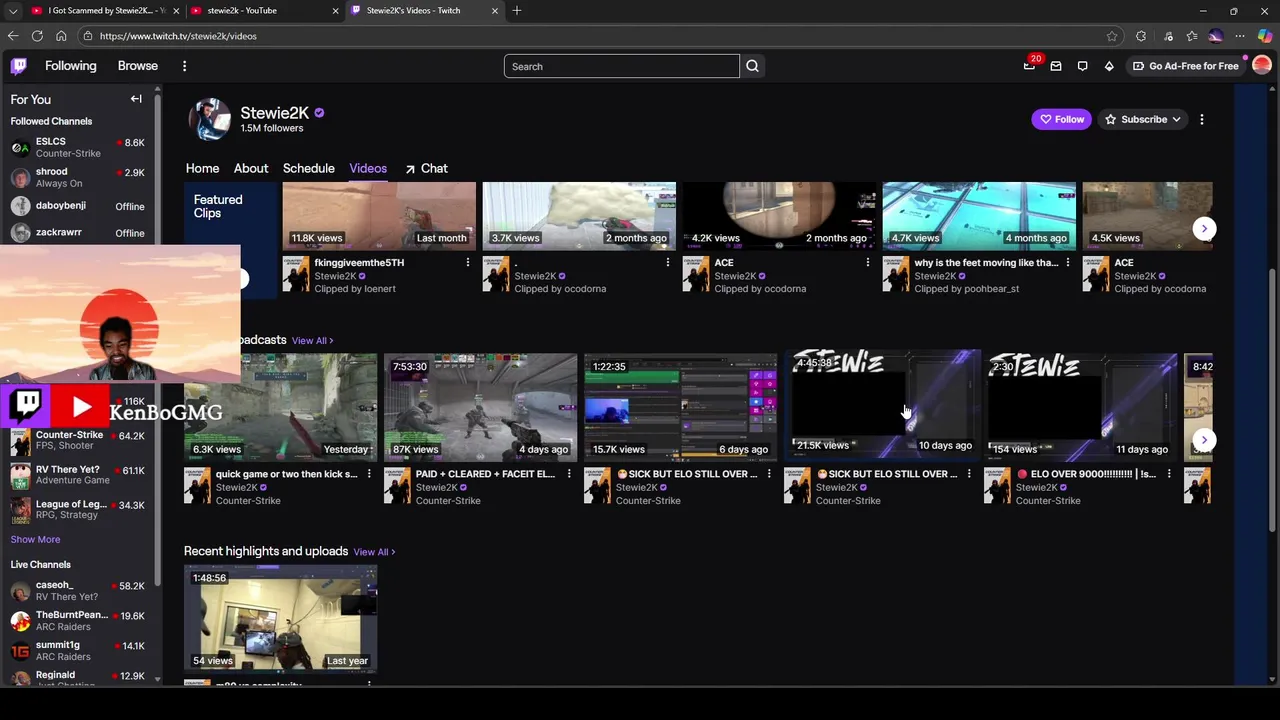
Task: Open the channel Chat link
Action: coord(427,169)
